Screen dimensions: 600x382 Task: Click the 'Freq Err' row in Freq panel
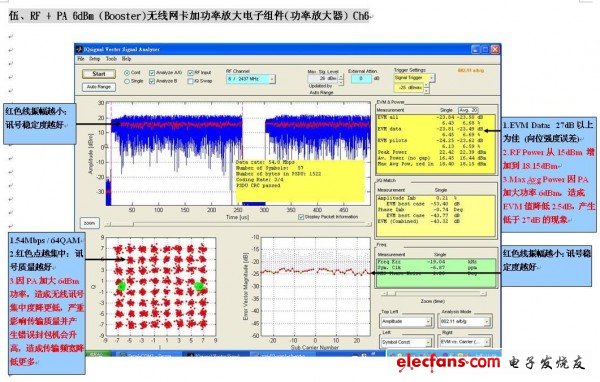pyautogui.click(x=427, y=262)
